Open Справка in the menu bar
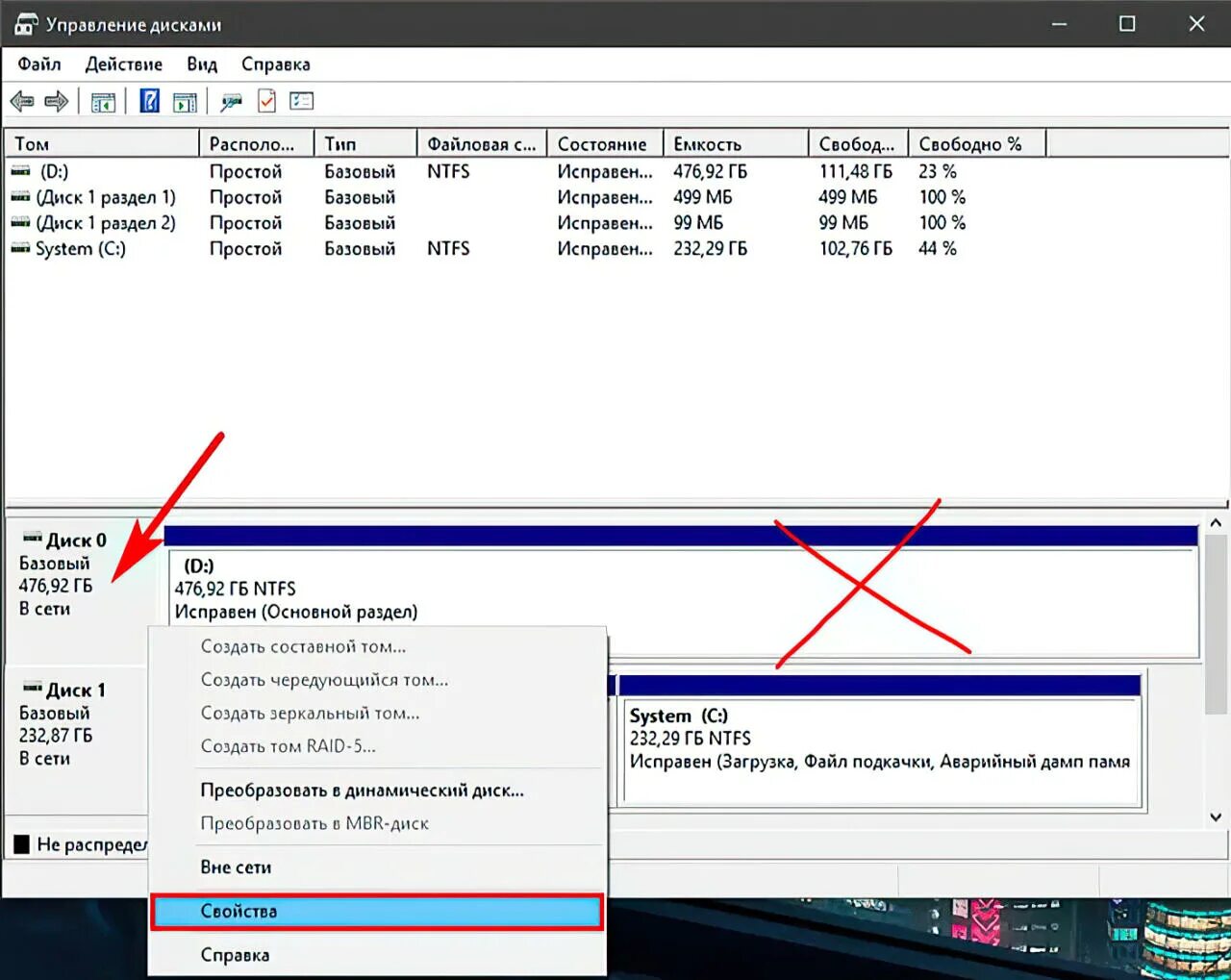The height and width of the screenshot is (980, 1231). tap(276, 64)
